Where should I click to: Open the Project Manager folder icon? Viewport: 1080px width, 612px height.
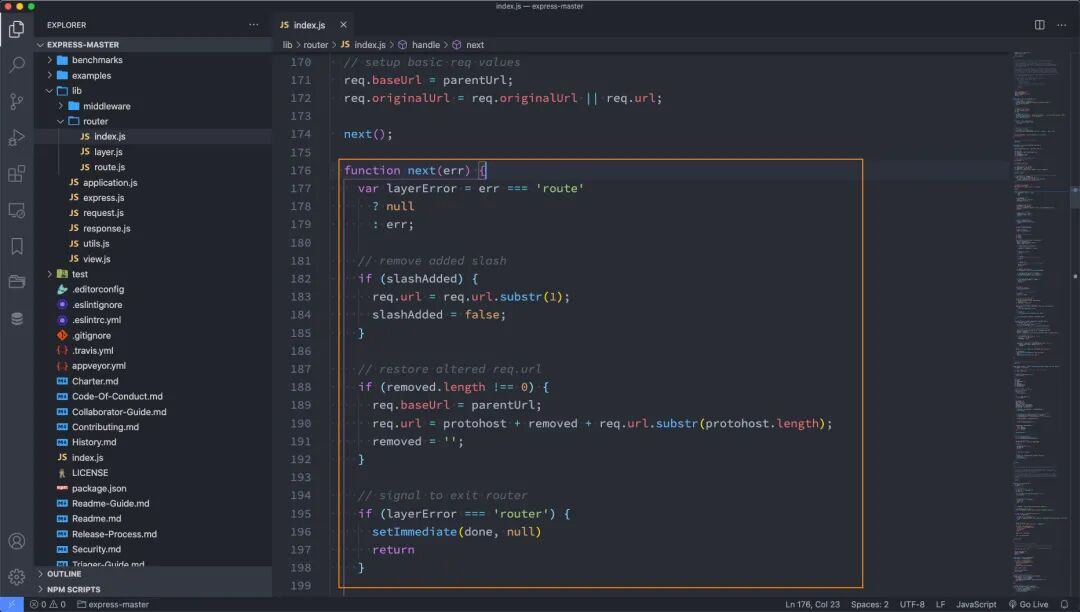click(17, 282)
